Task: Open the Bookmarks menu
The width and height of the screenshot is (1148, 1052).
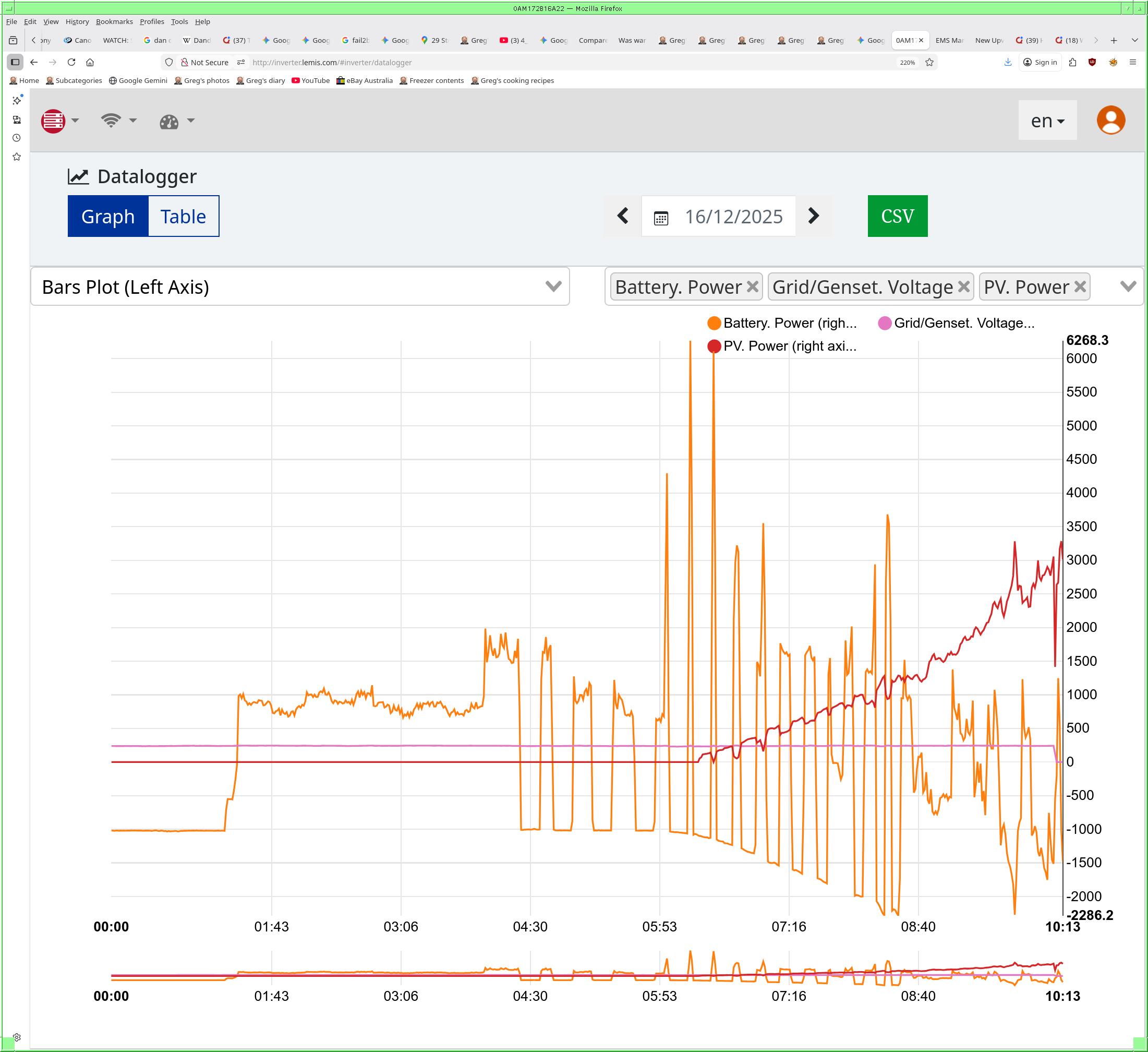Action: pos(114,21)
